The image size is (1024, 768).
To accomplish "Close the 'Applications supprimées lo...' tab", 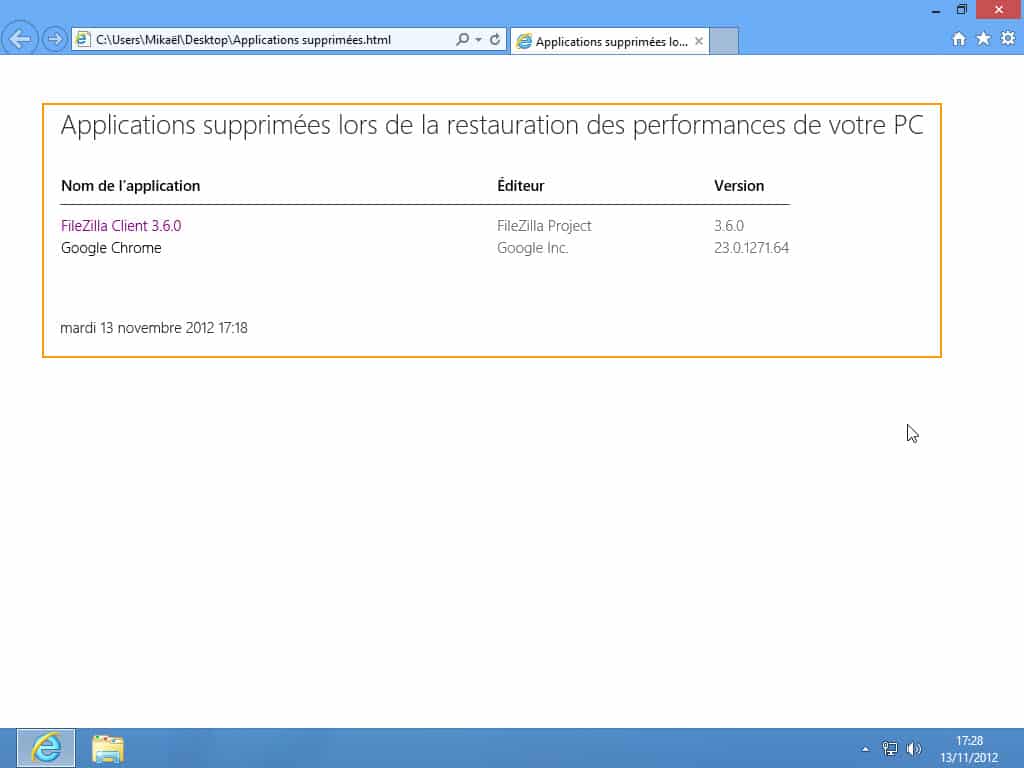I will tap(699, 41).
